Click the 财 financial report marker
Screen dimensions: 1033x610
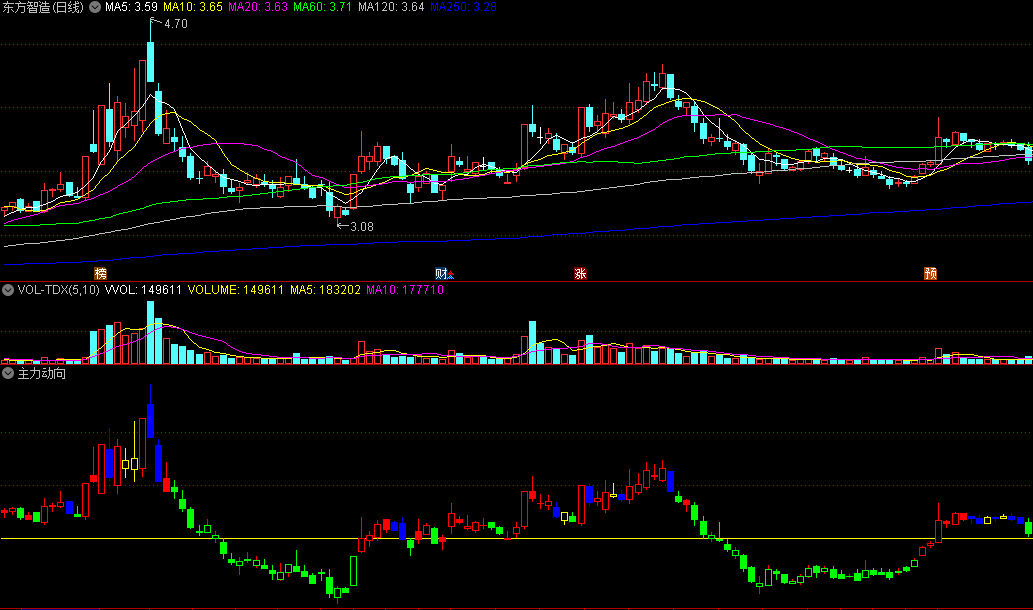point(443,273)
